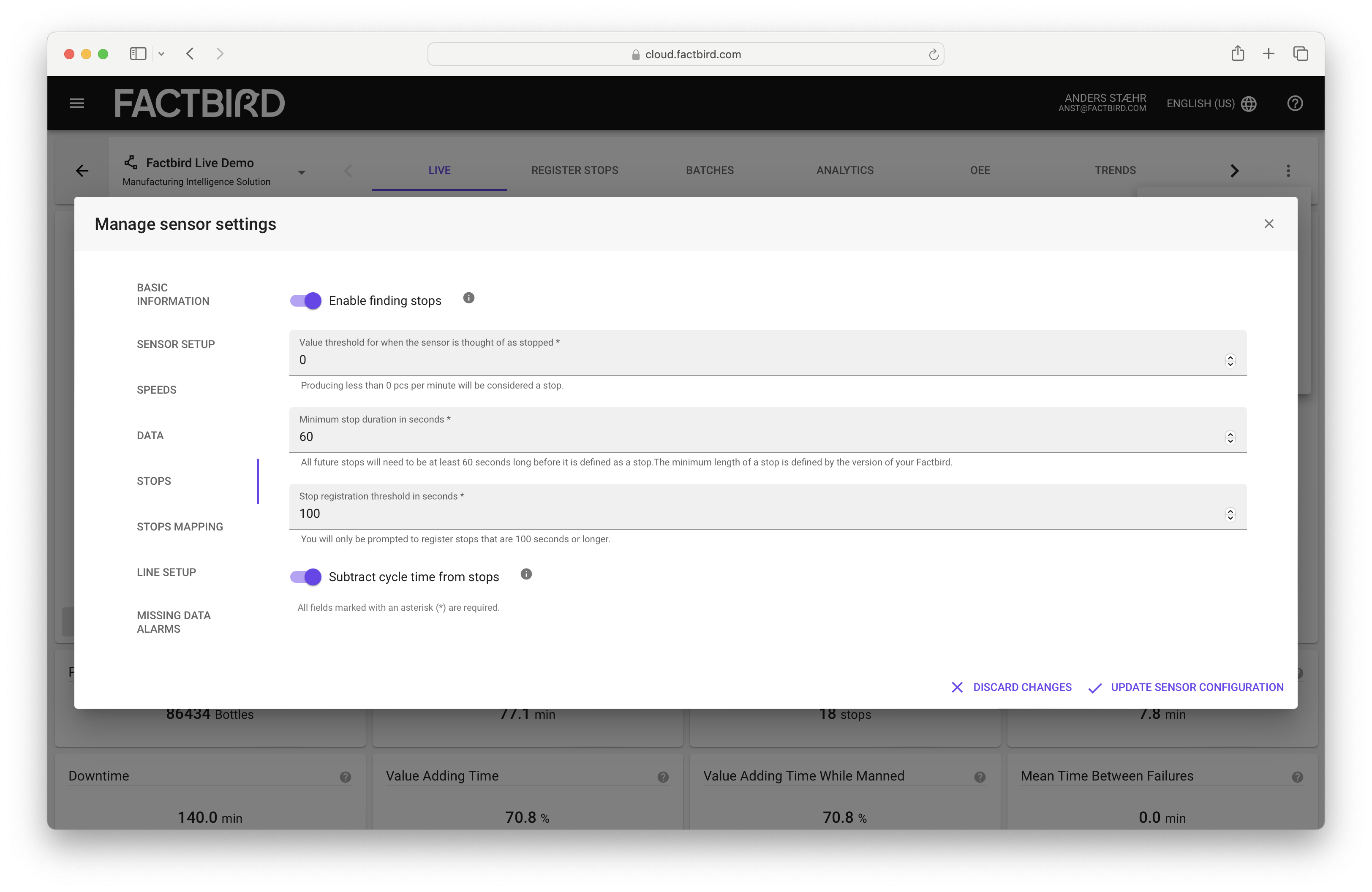The image size is (1372, 892).
Task: Expand the browser sidebar dropdown chevron
Action: (x=161, y=54)
